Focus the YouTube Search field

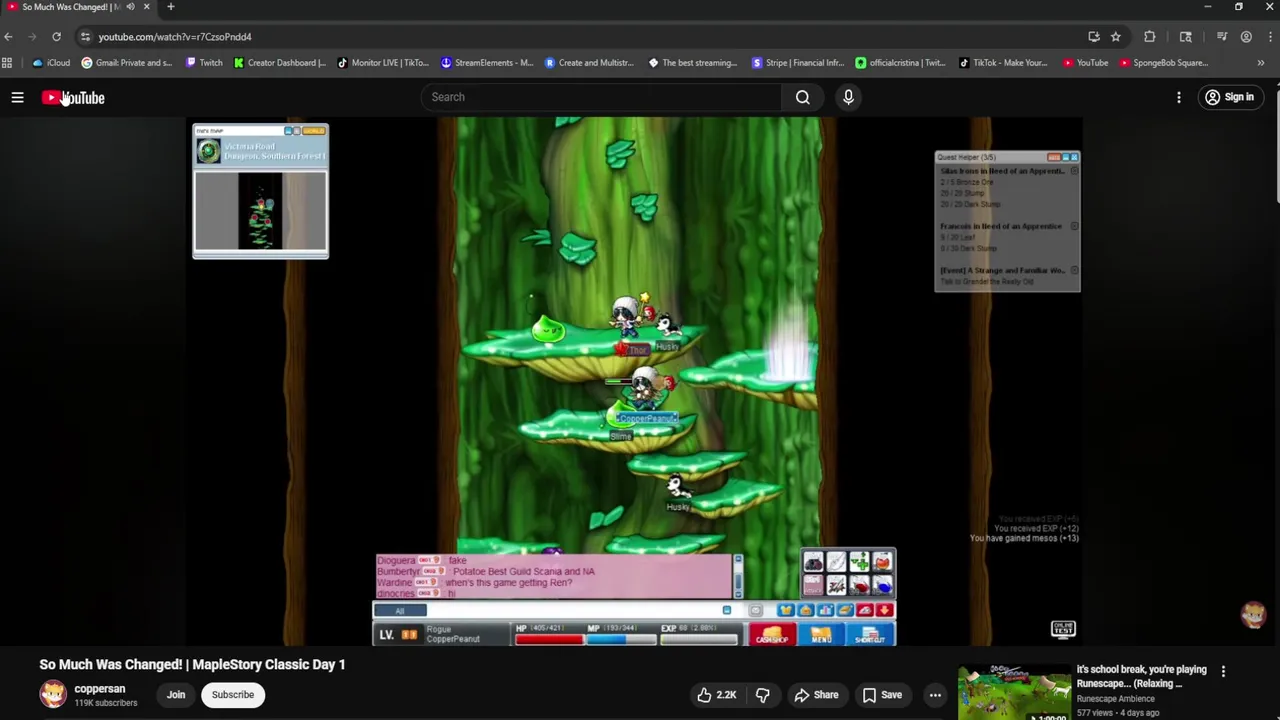pos(602,97)
